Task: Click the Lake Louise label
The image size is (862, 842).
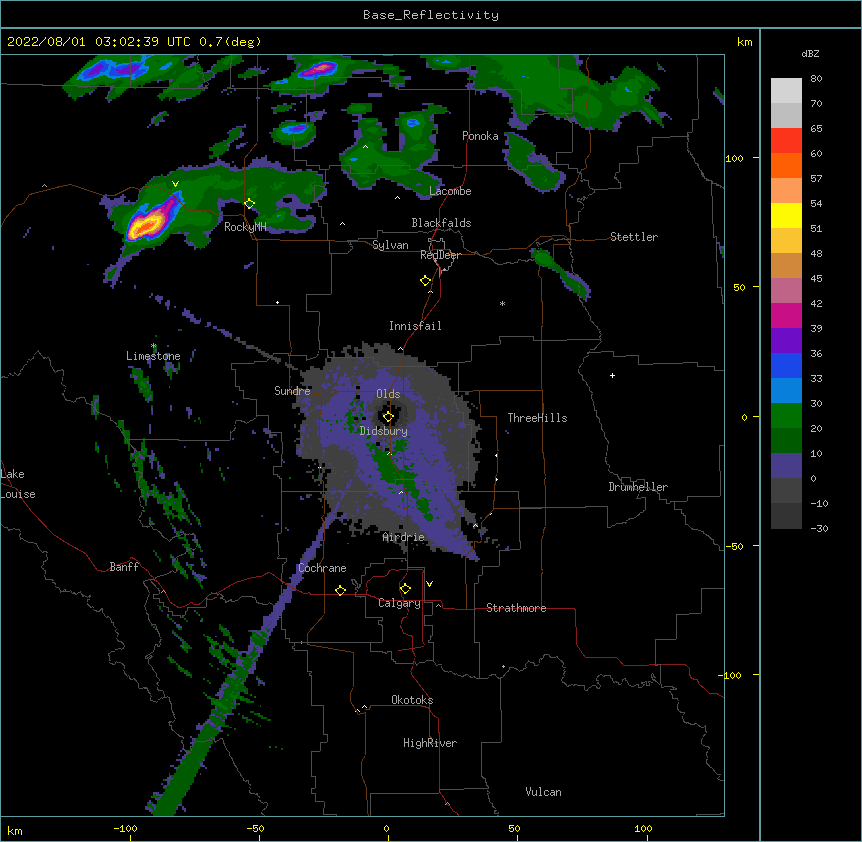Action: click(18, 484)
